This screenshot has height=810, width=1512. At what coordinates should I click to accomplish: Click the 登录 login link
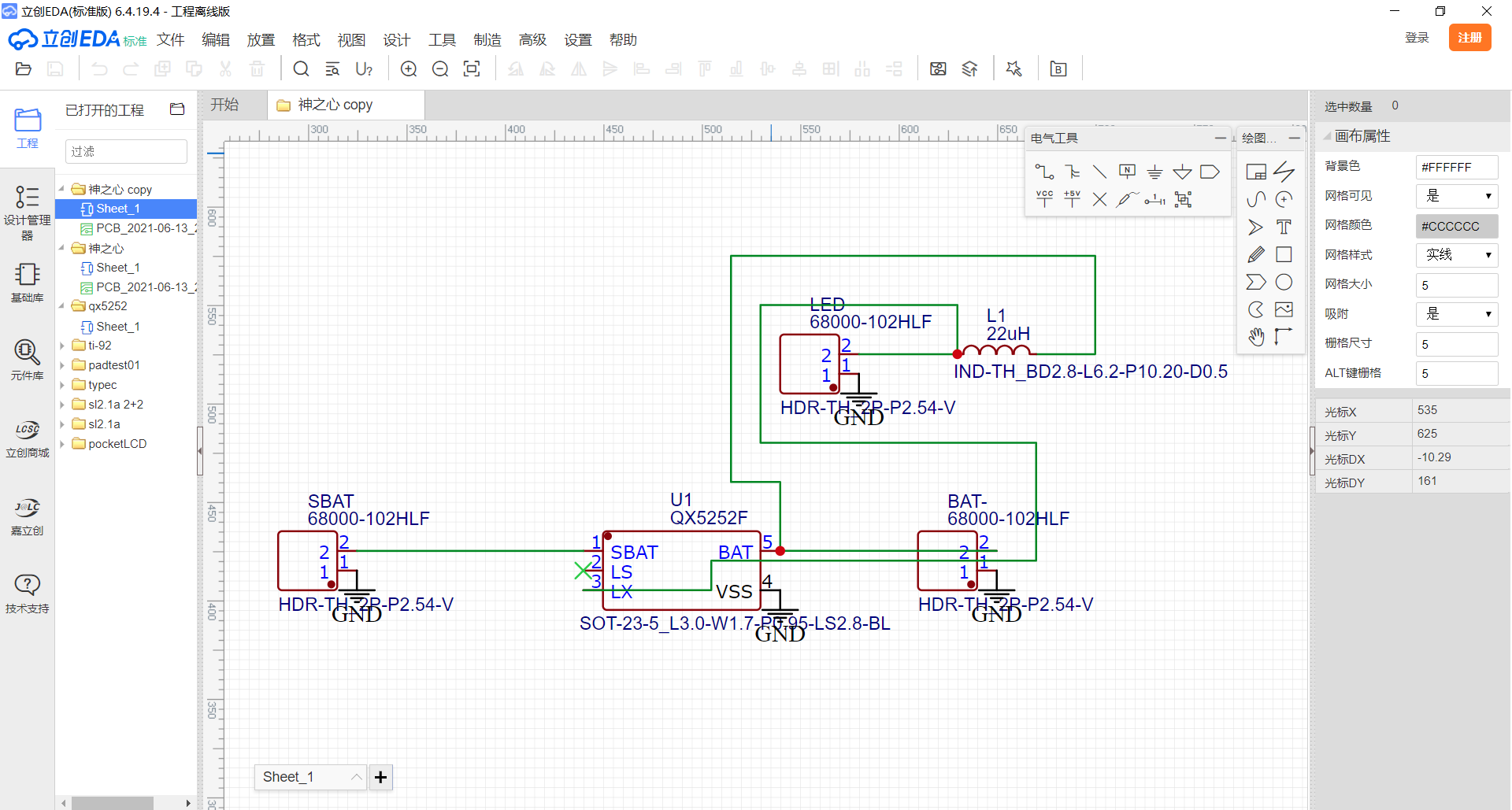tap(1417, 38)
